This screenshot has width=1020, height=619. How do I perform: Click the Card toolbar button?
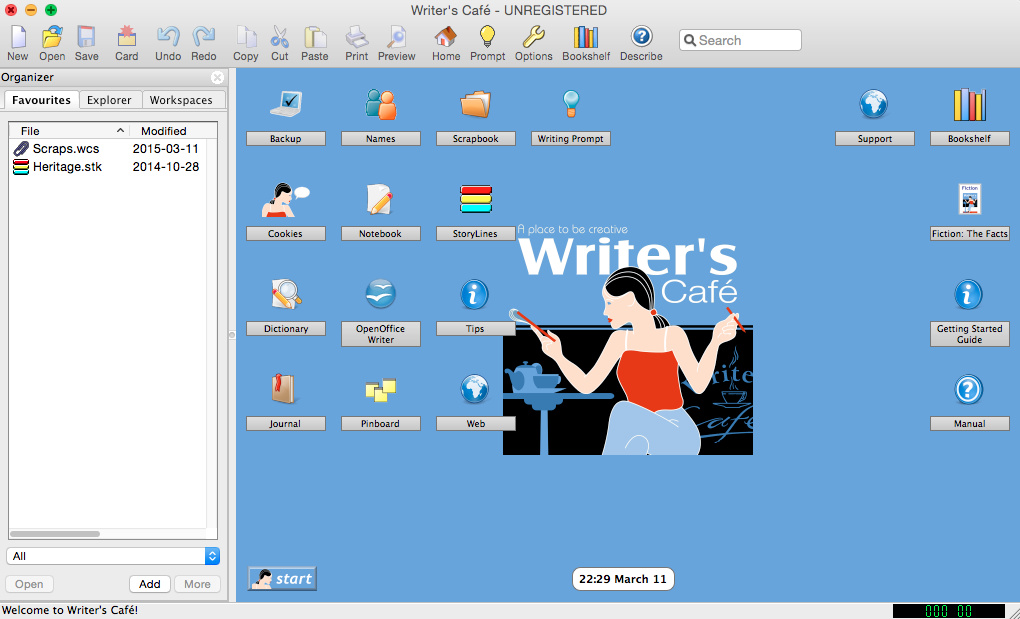(127, 44)
